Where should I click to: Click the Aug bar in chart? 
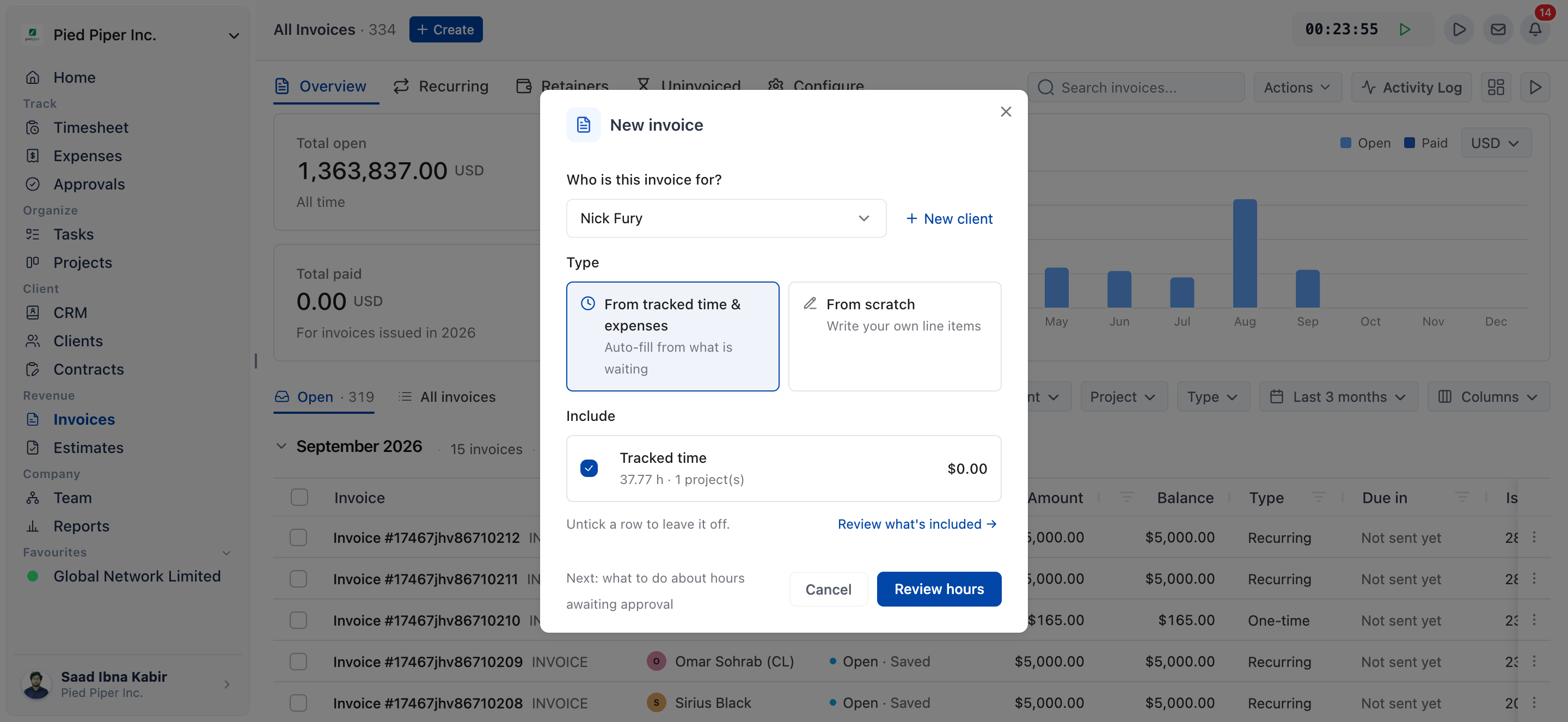[x=1244, y=253]
